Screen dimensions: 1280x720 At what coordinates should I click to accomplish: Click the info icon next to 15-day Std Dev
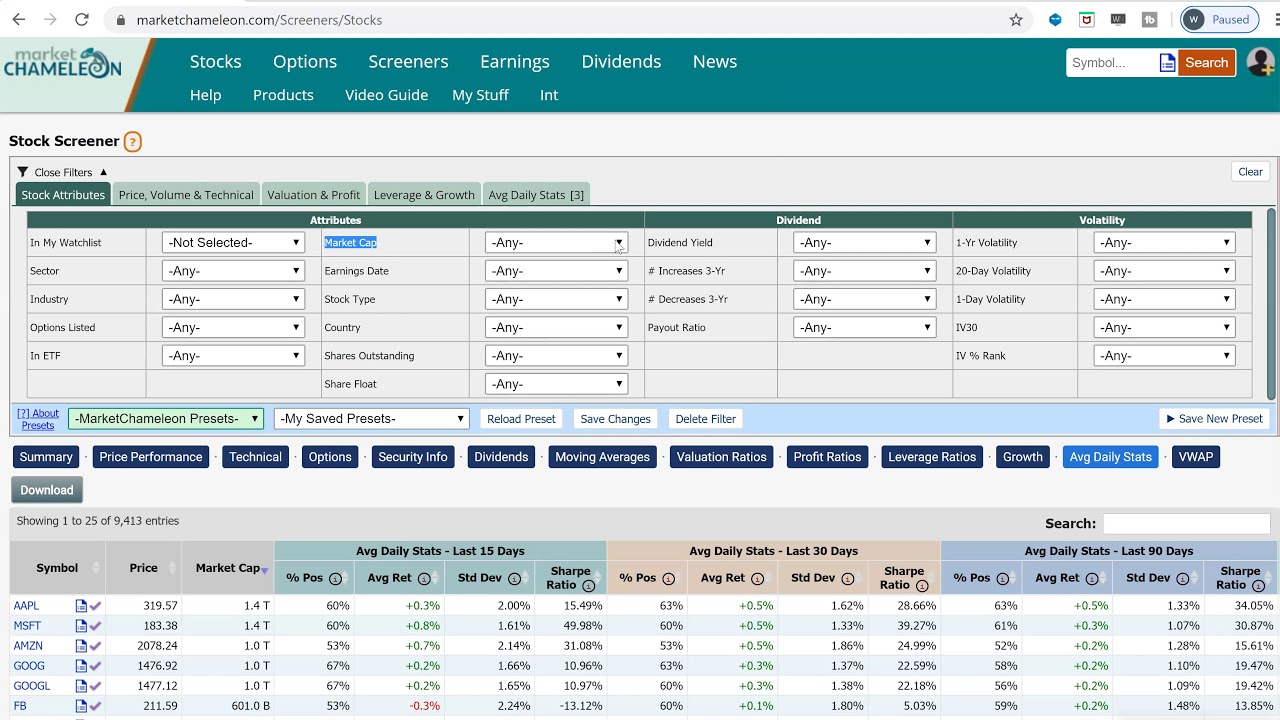pos(514,579)
